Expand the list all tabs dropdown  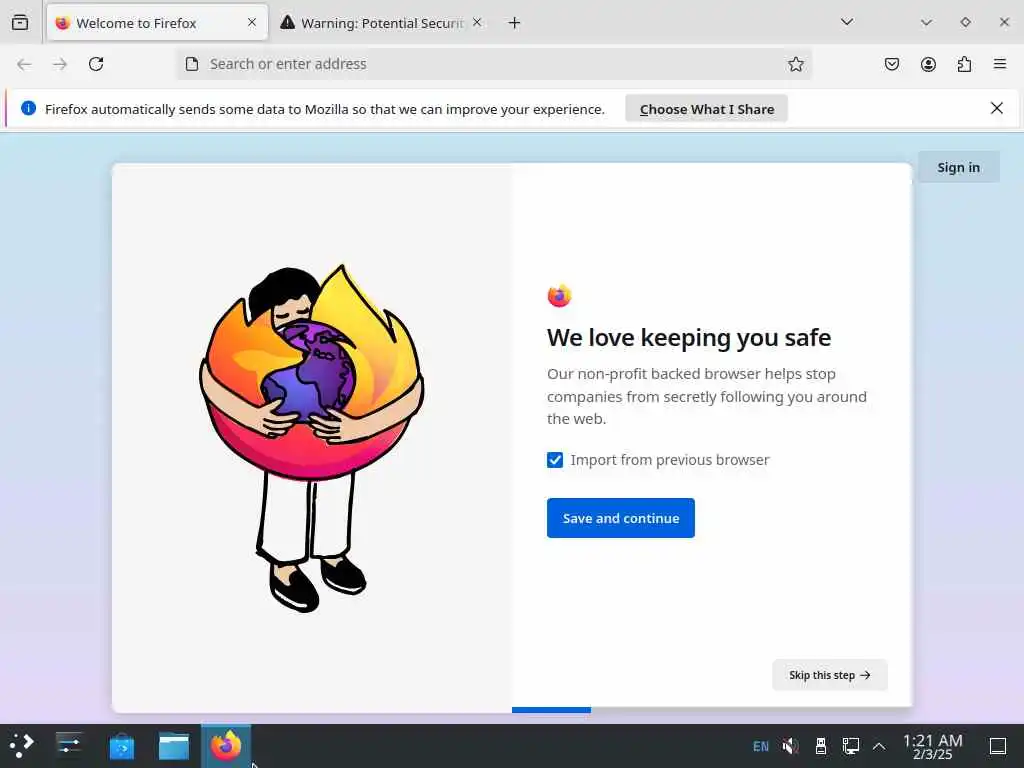pyautogui.click(x=847, y=22)
